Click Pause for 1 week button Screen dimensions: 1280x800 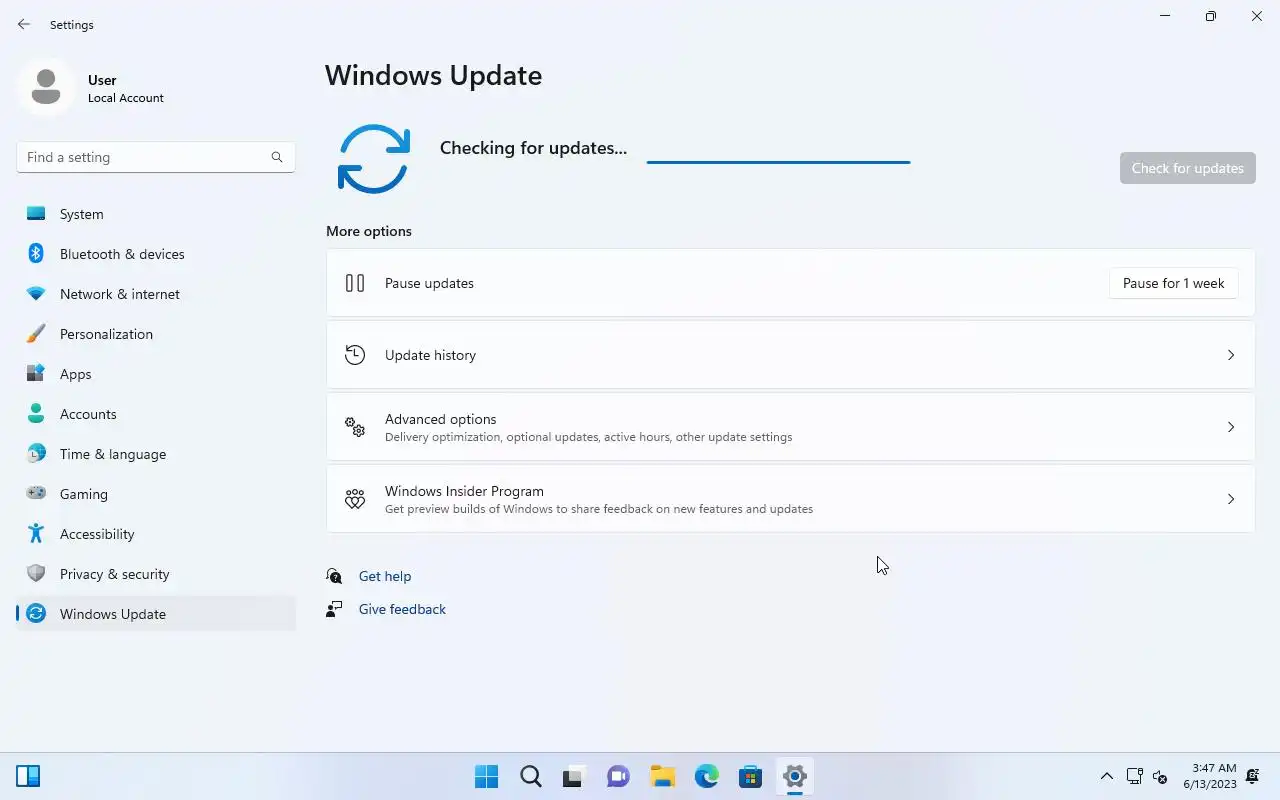(1173, 283)
